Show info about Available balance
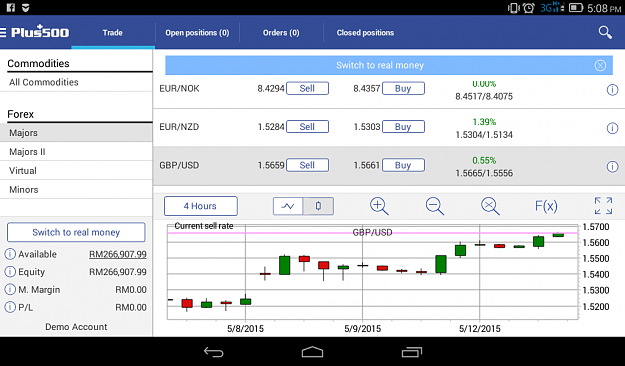The height and width of the screenshot is (366, 625). tap(10, 254)
